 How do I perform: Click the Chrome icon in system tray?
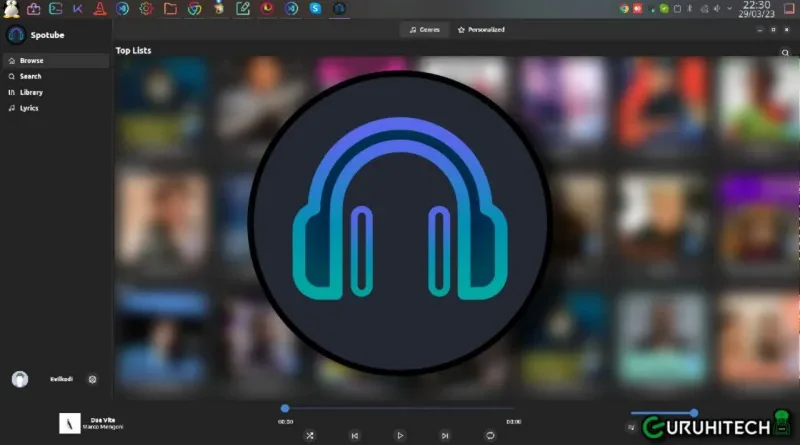[623, 9]
